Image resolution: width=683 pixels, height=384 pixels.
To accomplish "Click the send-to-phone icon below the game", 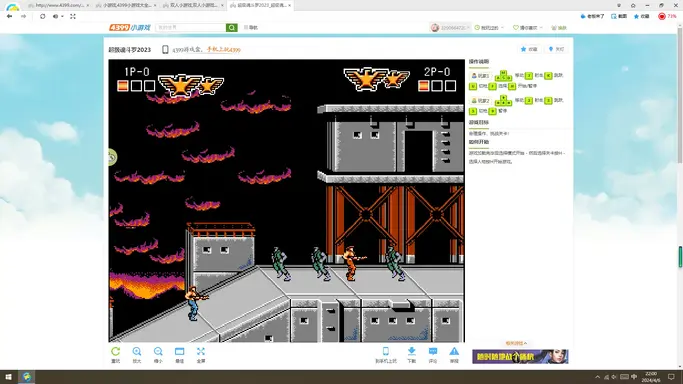I will (x=386, y=351).
